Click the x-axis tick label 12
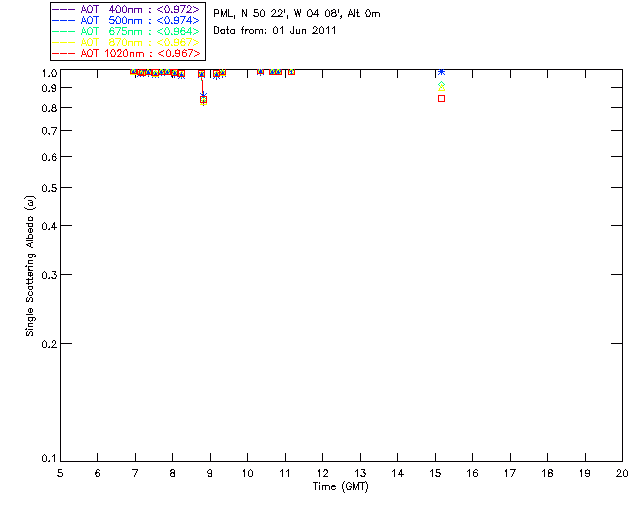Screen dimensions: 640x512 pos(322,473)
